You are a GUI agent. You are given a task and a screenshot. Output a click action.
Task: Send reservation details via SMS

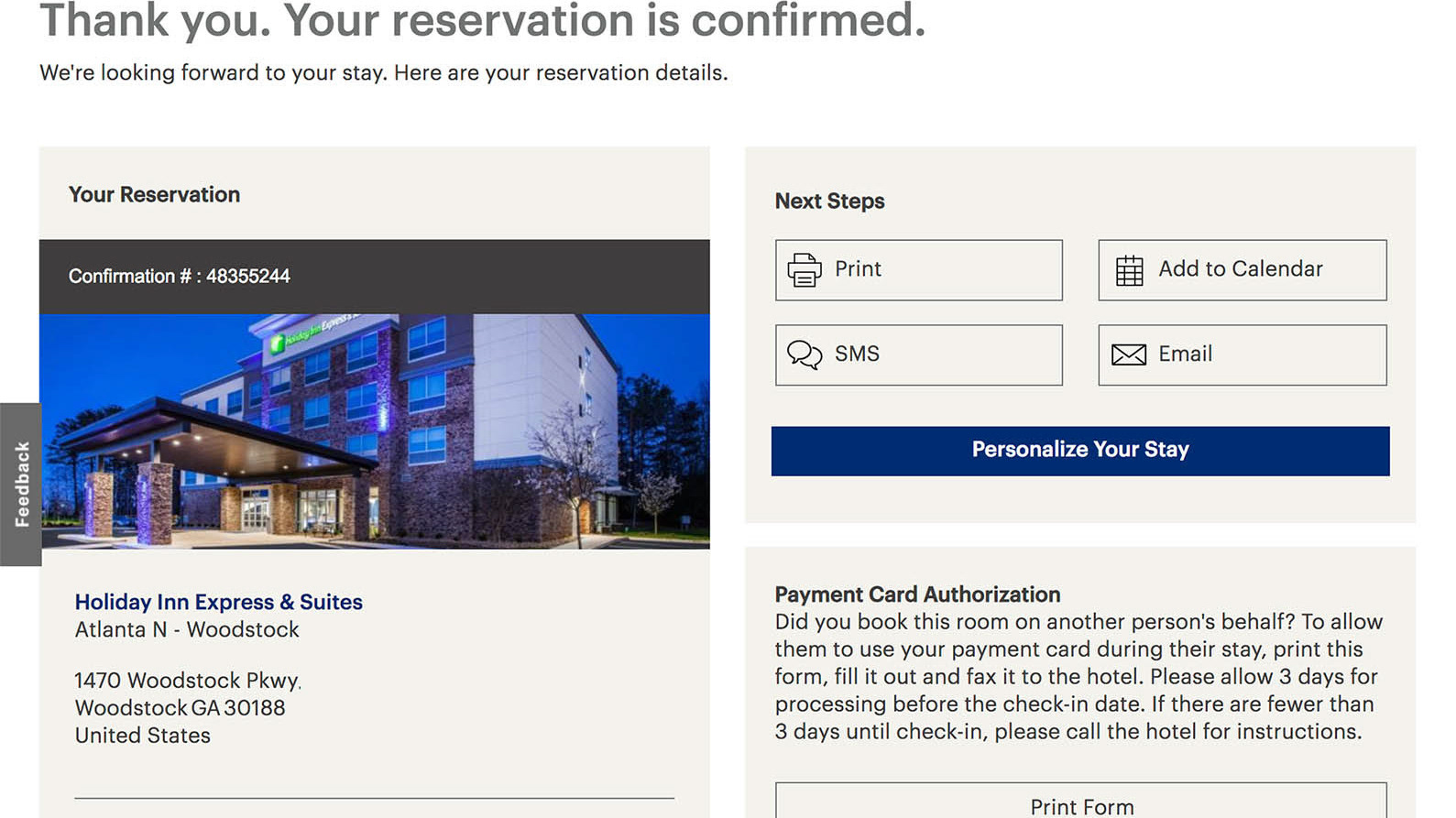click(918, 354)
